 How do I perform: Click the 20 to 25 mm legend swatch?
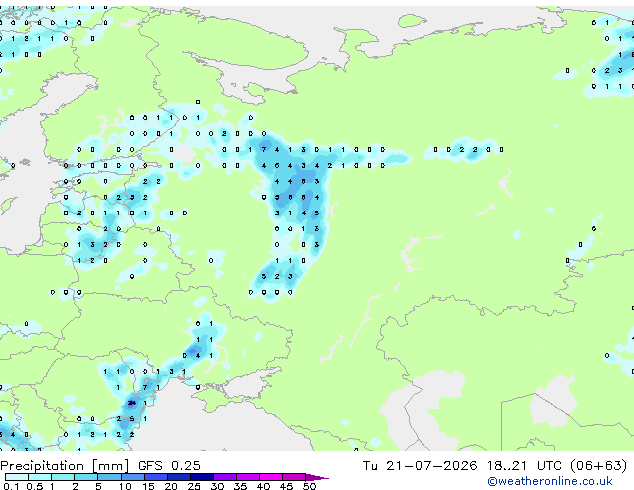click(x=179, y=477)
